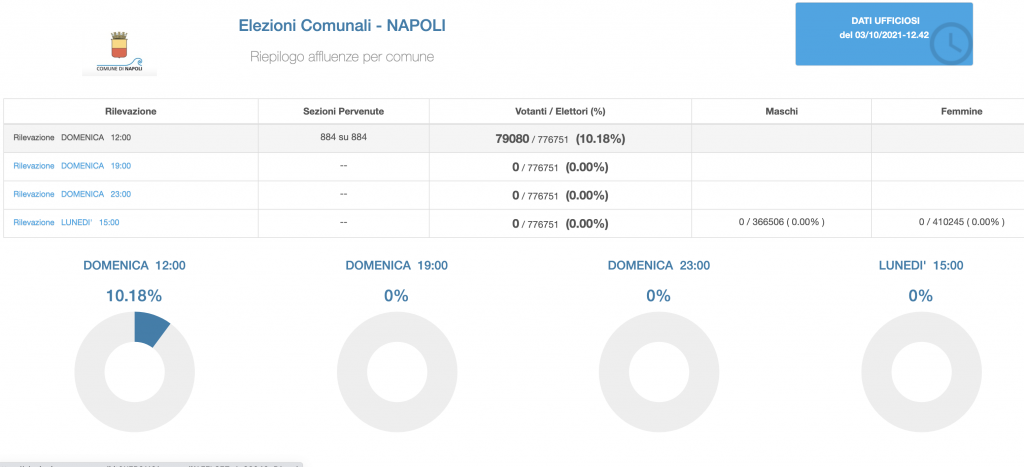This screenshot has height=467, width=1024.
Task: Click the Riepilogo affluenze per comune subtitle
Action: pyautogui.click(x=342, y=57)
